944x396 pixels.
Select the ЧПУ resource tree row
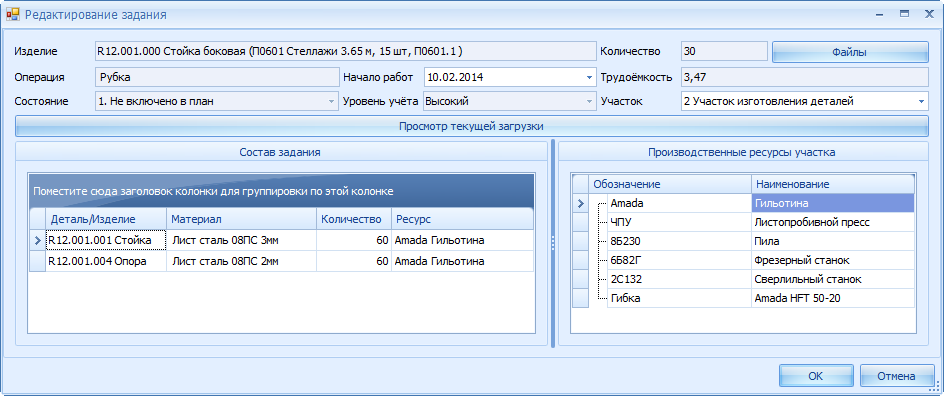(x=679, y=222)
